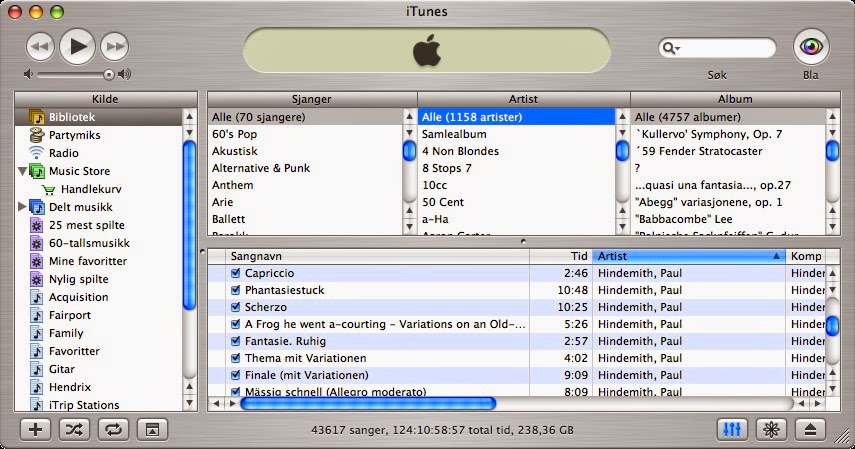This screenshot has width=855, height=449.
Task: Uncheck the Finale (mit Variationen) checkbox
Action: [x=236, y=375]
